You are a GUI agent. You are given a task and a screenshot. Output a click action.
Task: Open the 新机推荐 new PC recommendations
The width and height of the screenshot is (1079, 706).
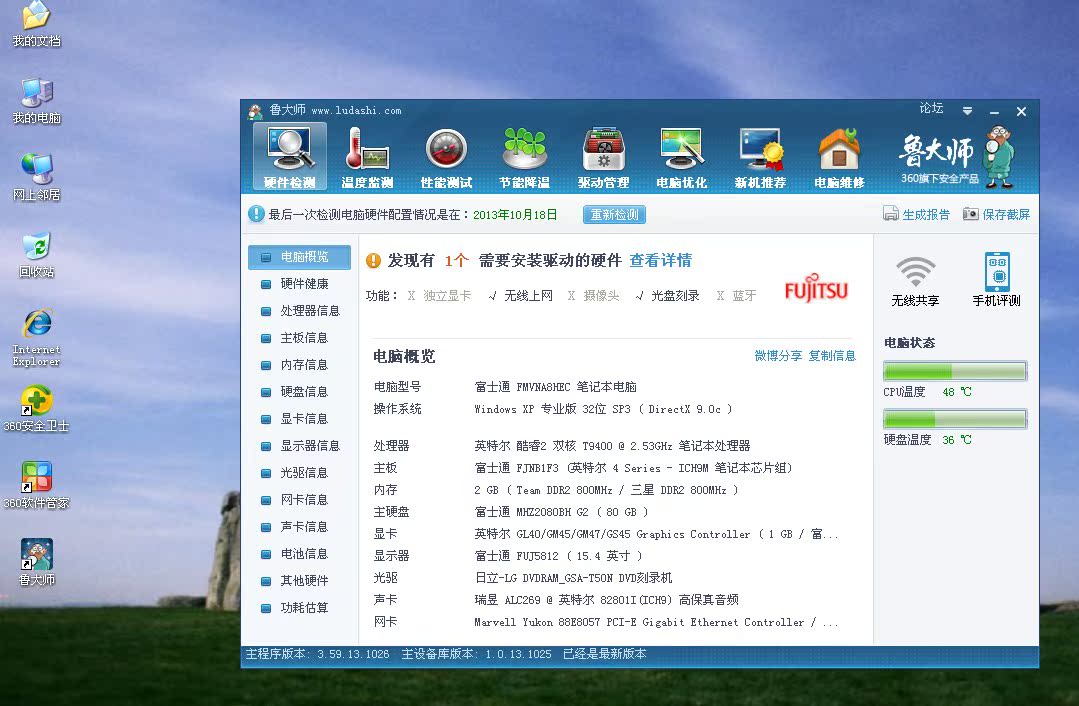[760, 158]
